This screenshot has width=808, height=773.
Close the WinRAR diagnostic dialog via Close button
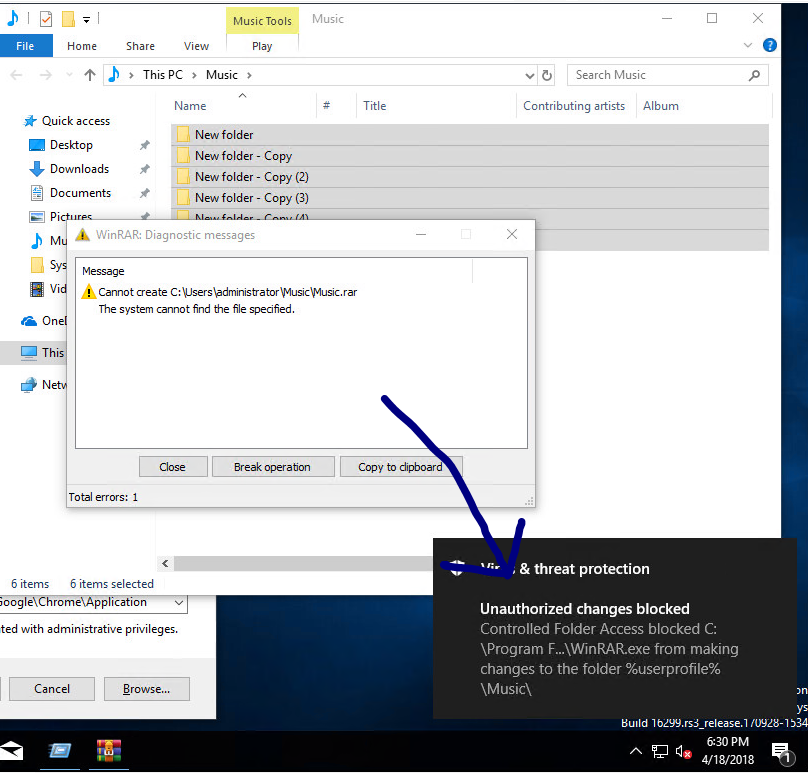point(173,467)
